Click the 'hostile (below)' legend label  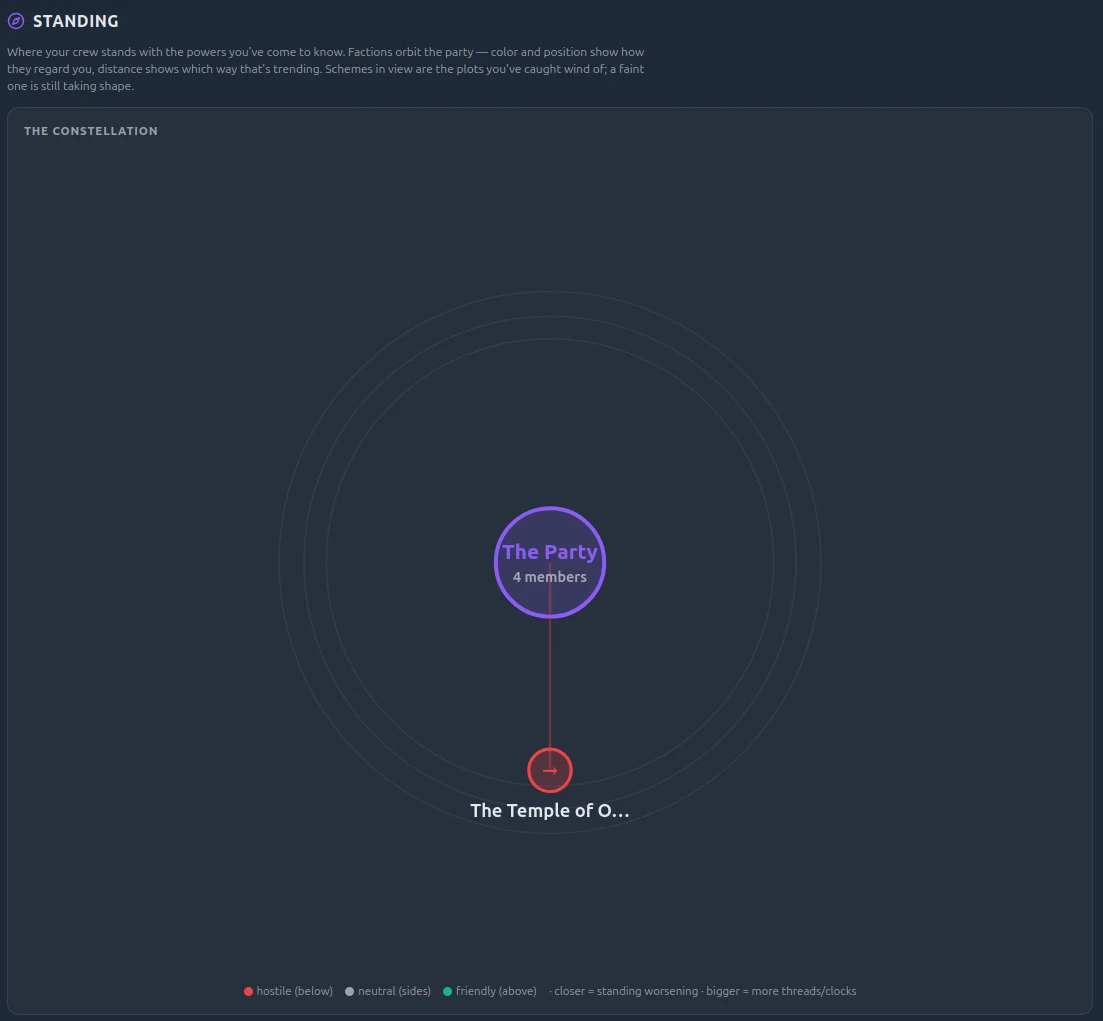[294, 991]
